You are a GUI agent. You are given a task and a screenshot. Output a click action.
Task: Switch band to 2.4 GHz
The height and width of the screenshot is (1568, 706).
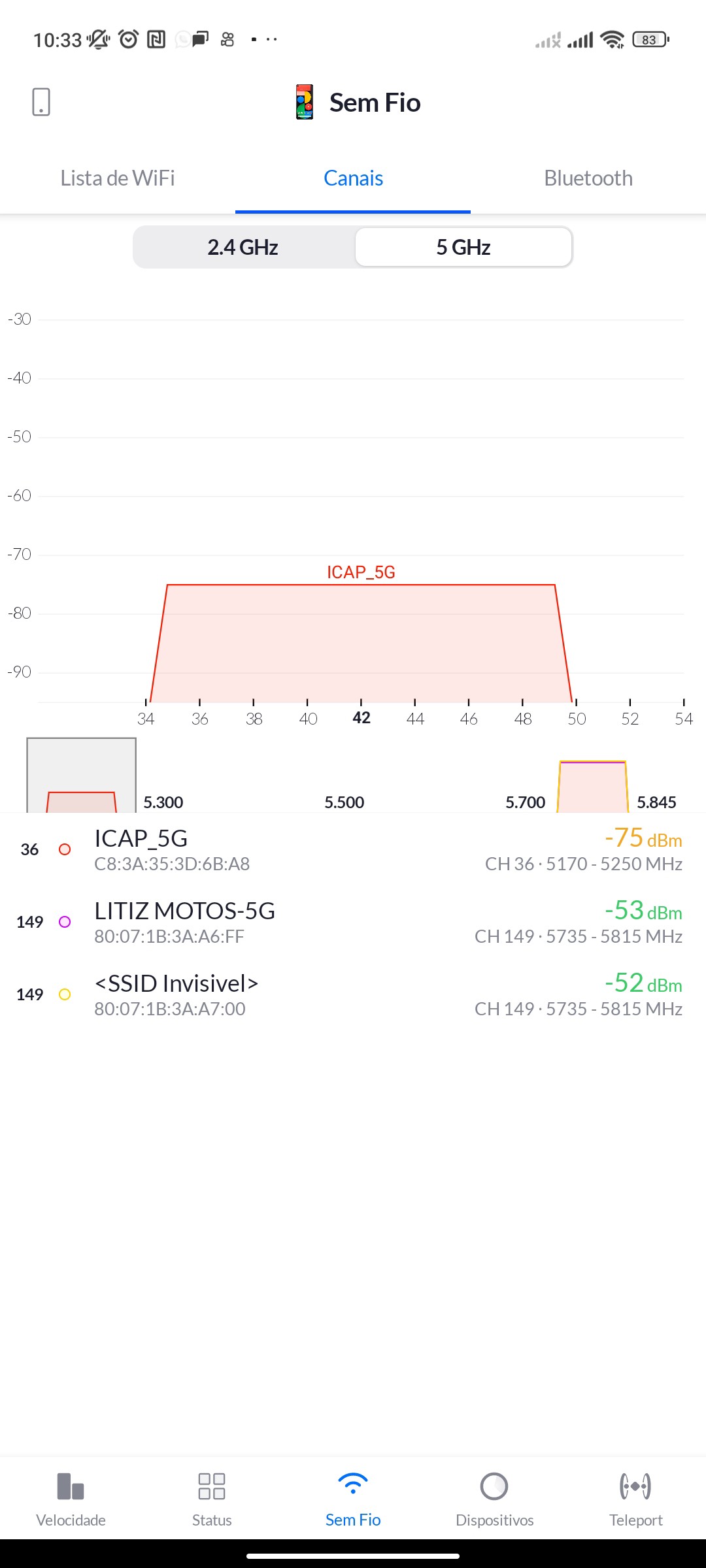243,247
